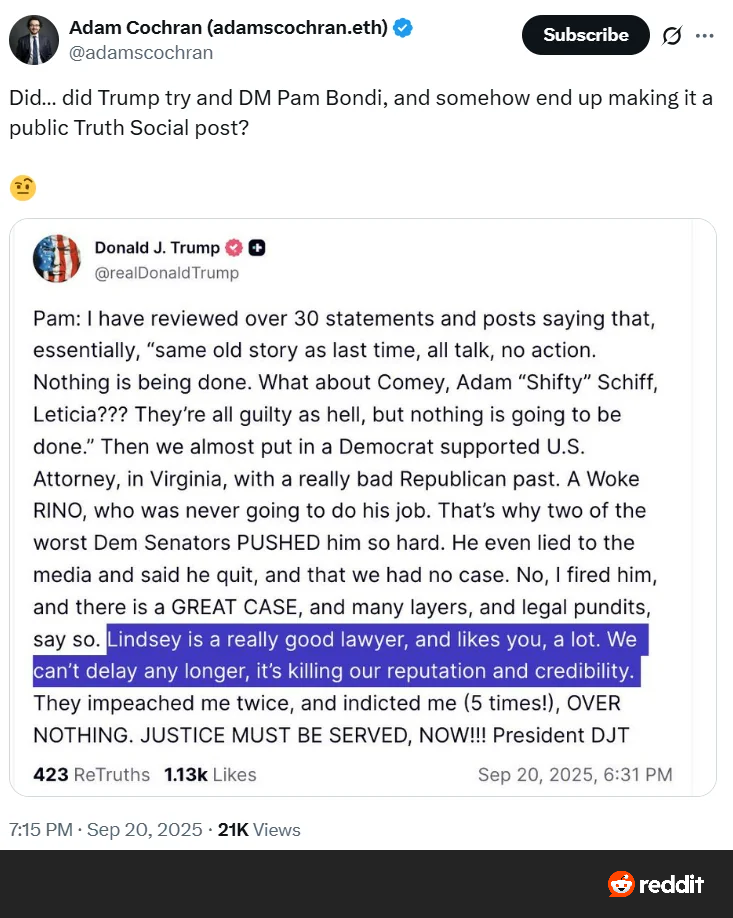
Task: Click the 21K Views counter
Action: 259,829
